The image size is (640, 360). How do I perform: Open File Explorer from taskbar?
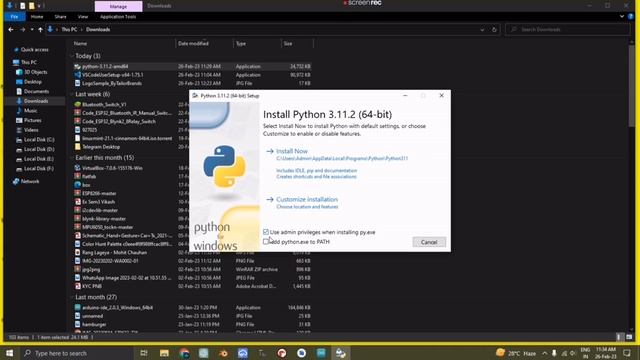164,353
